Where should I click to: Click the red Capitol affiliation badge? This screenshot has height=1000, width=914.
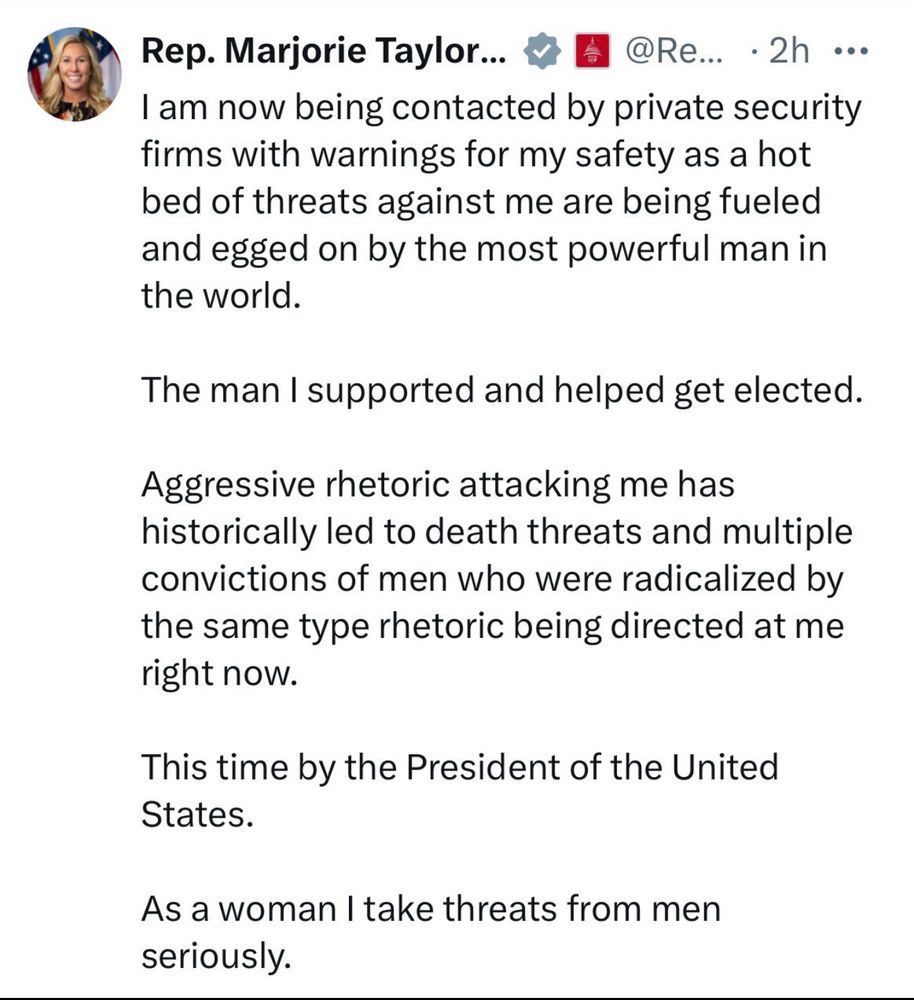(x=593, y=51)
